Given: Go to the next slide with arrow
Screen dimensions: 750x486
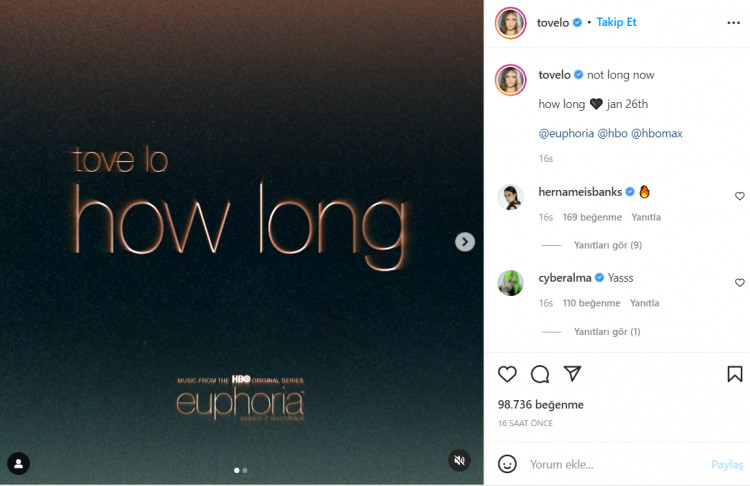Looking at the screenshot, I should point(465,242).
